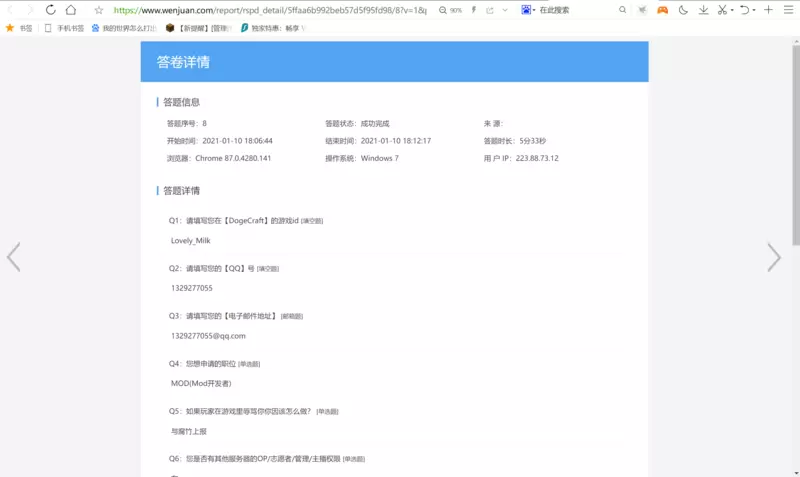Screen dimensions: 800x477
Task: Open the downloads icon
Action: point(704,10)
